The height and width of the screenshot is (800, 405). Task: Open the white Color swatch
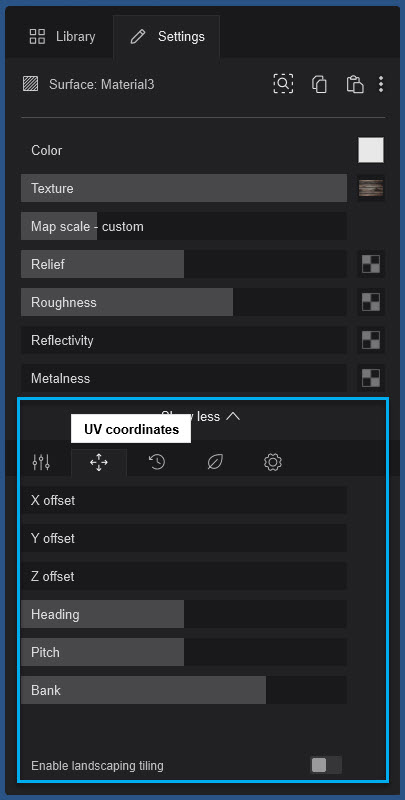[x=371, y=150]
